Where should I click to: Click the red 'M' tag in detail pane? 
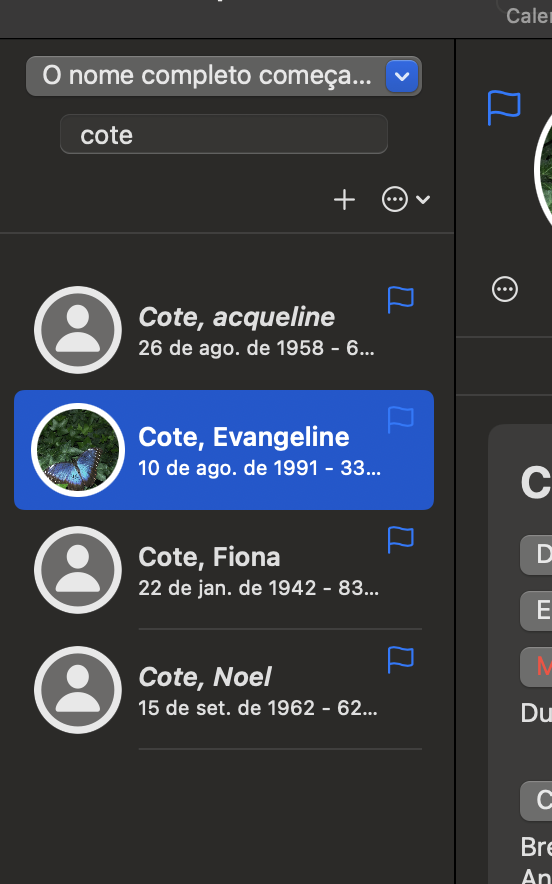pos(537,666)
